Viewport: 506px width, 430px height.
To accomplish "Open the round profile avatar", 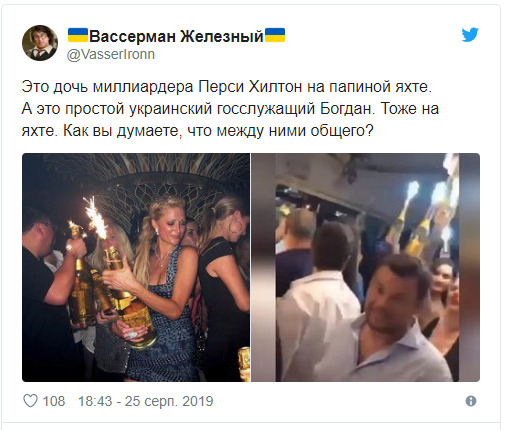I will click(x=40, y=43).
